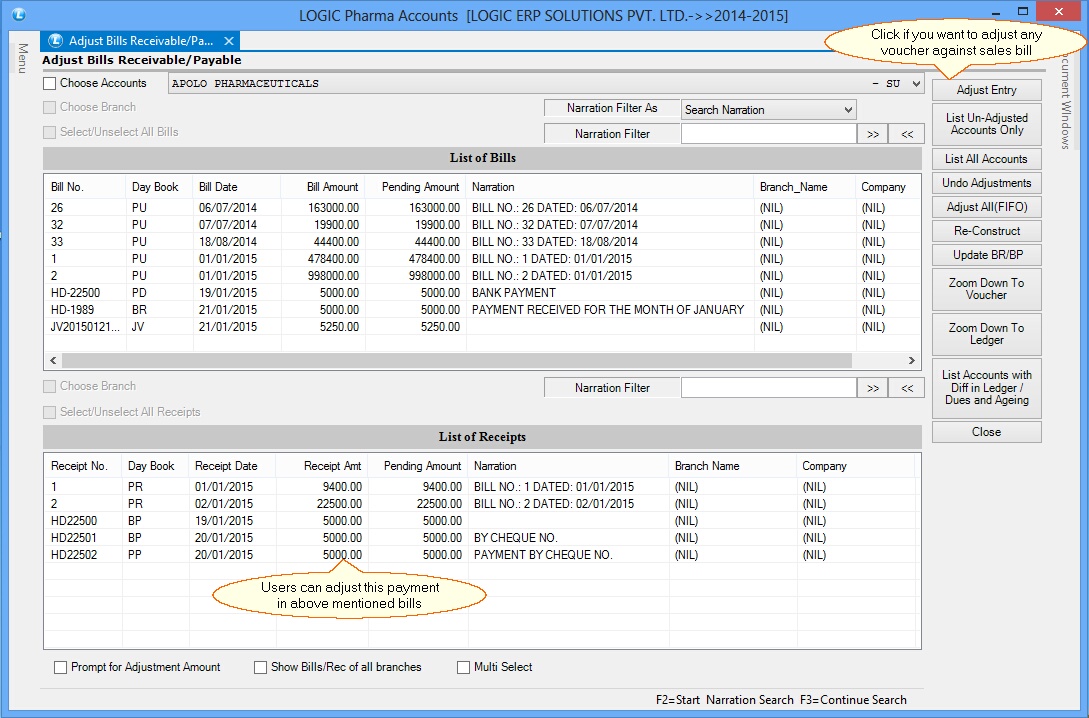Open the Search Narration dropdown
Image resolution: width=1089 pixels, height=718 pixels.
tap(848, 110)
